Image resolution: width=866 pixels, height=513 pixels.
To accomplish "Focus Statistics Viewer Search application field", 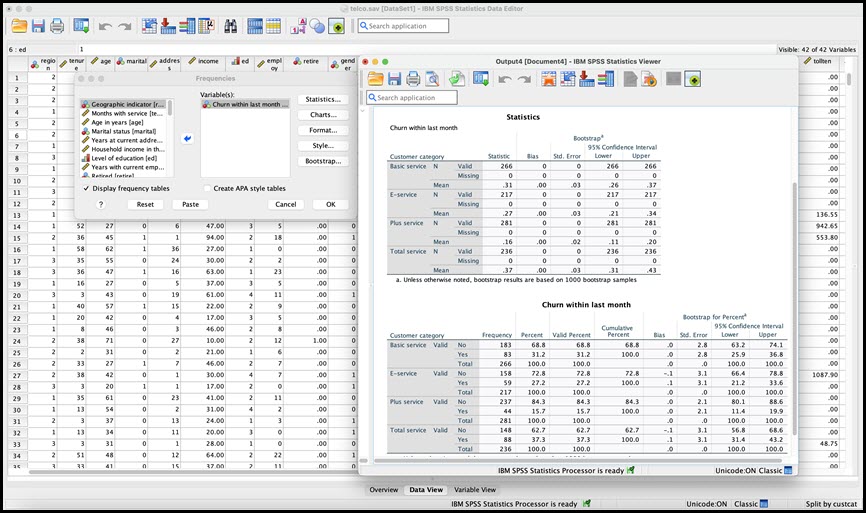I will tap(412, 98).
